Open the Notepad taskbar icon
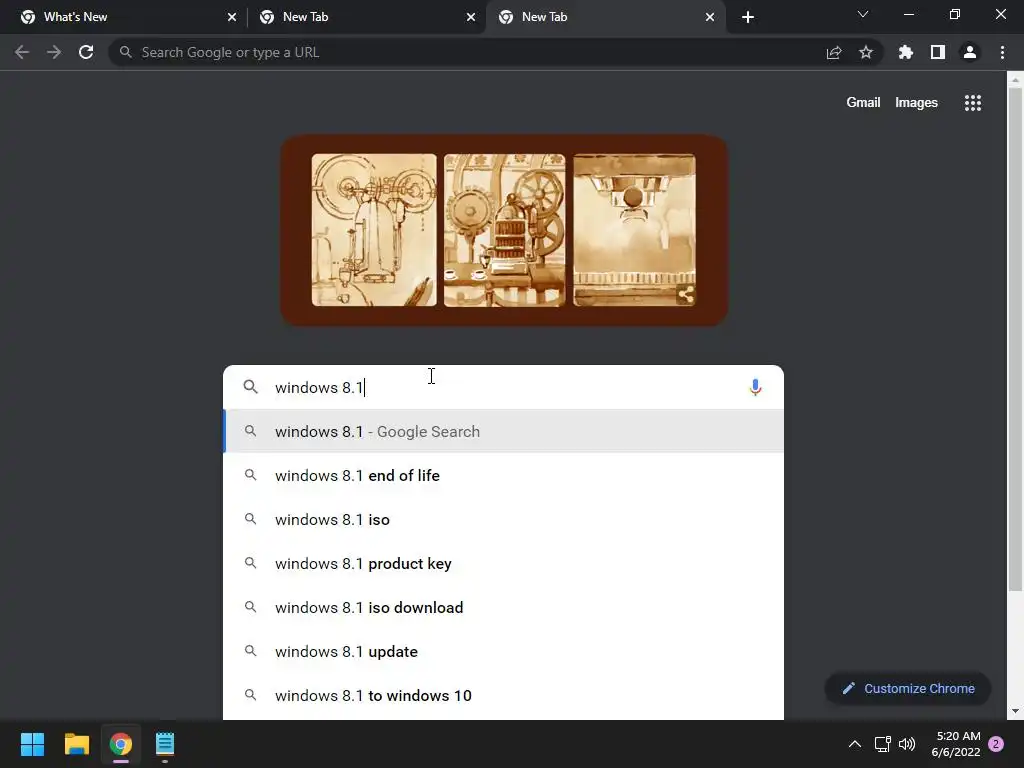Screen dimensions: 1024x768 pos(165,744)
